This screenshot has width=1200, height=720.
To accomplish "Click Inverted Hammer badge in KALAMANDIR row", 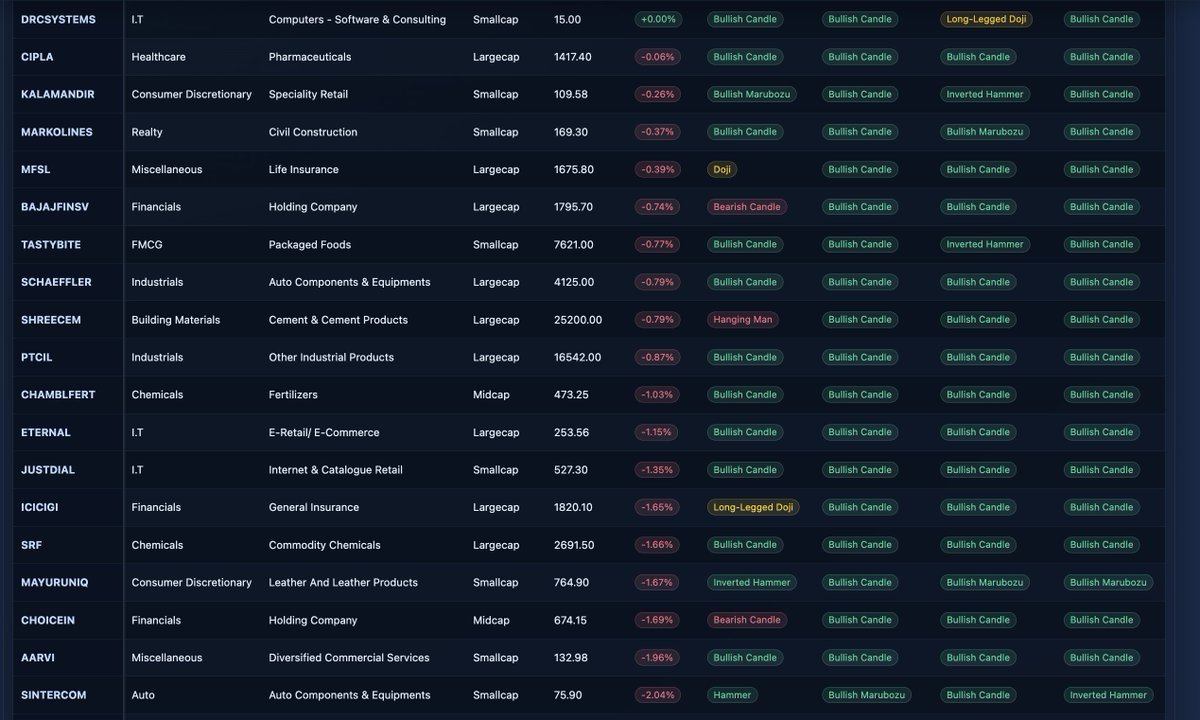I will [x=985, y=94].
